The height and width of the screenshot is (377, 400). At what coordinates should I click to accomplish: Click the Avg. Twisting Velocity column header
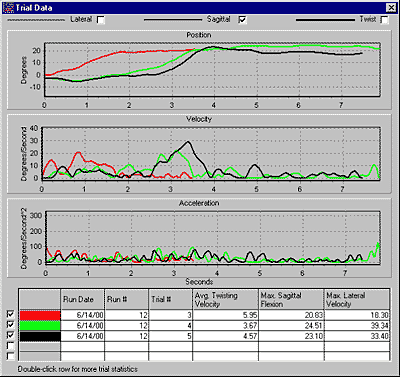click(225, 299)
